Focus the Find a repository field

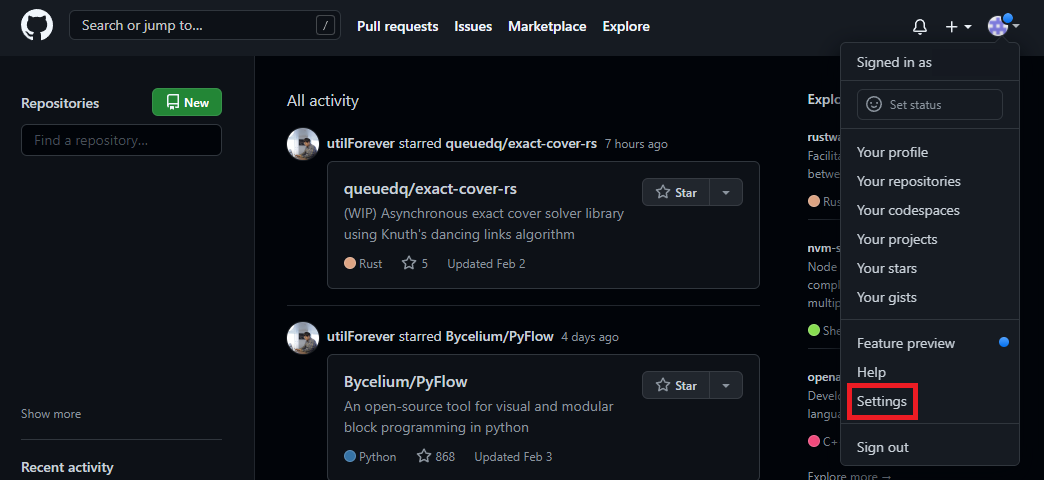pos(121,140)
